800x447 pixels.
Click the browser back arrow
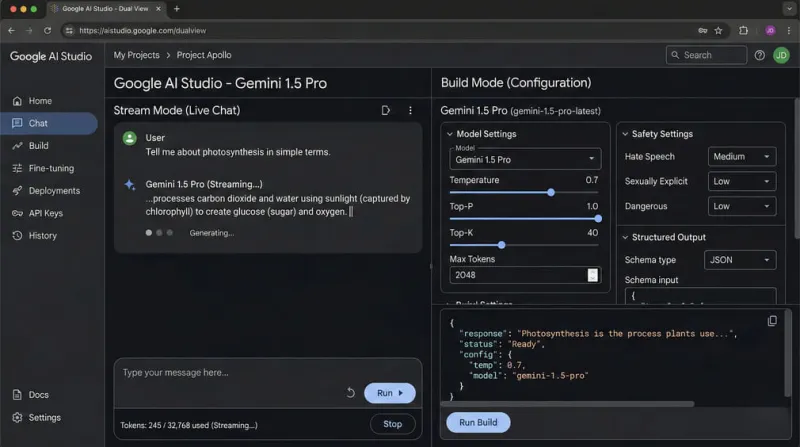[x=11, y=31]
